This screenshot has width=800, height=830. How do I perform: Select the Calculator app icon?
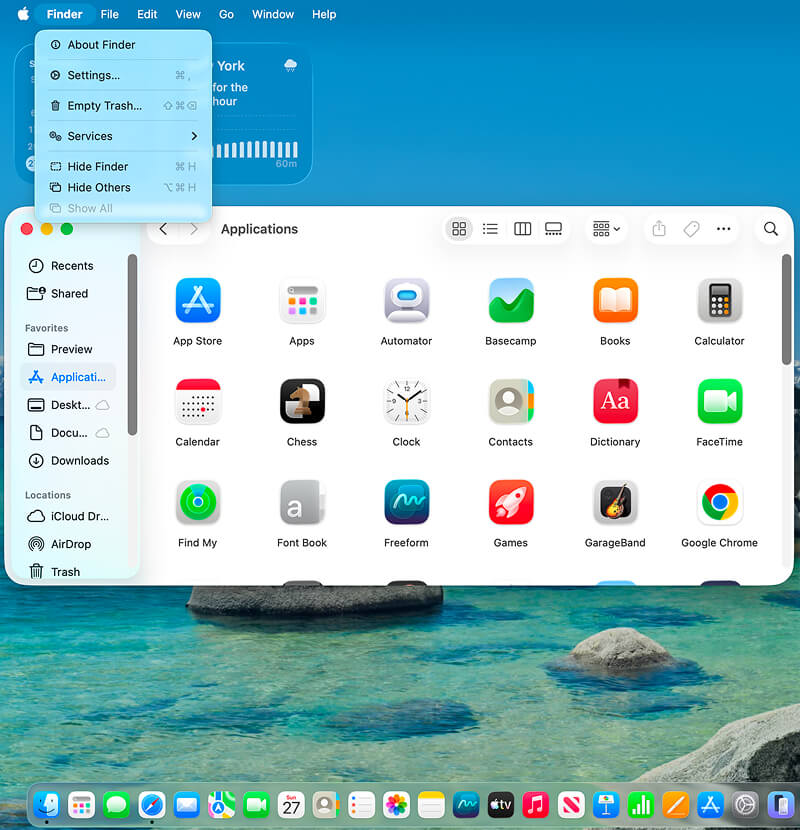(x=720, y=300)
